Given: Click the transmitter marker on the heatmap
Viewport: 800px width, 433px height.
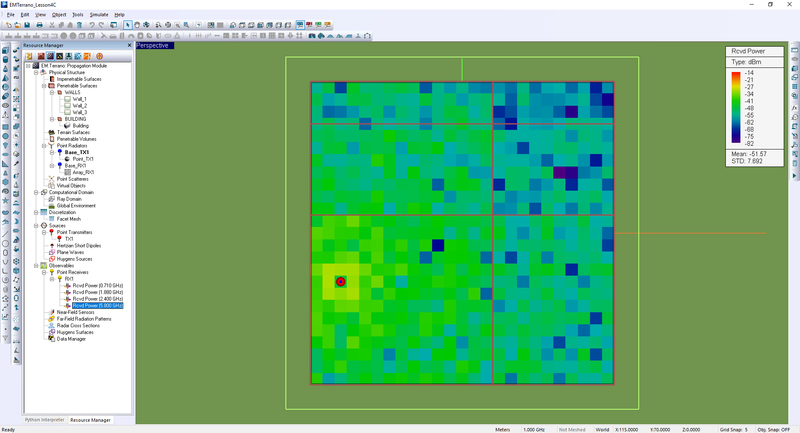Looking at the screenshot, I should [340, 282].
